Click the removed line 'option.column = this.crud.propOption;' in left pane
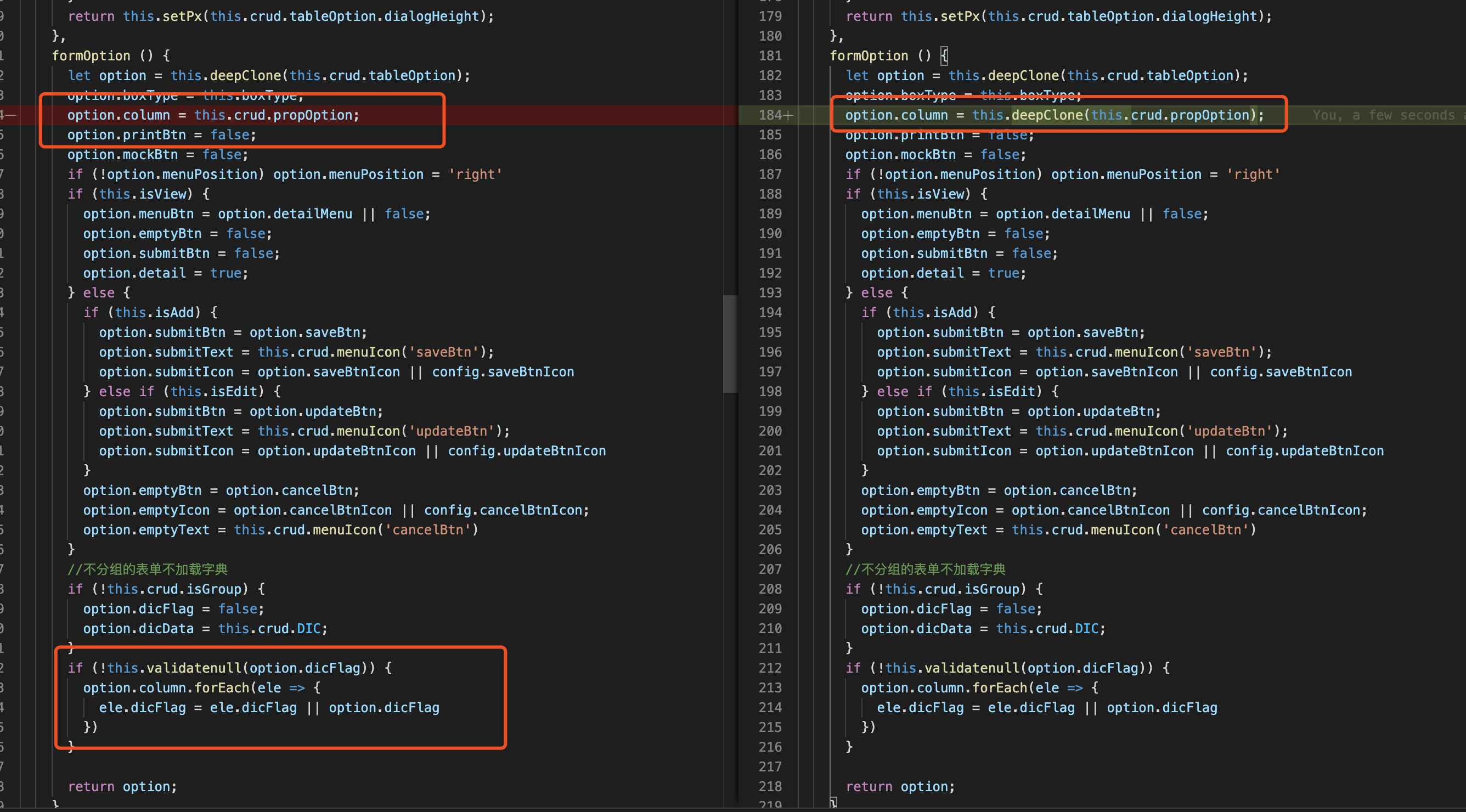The width and height of the screenshot is (1466, 812). [x=213, y=115]
